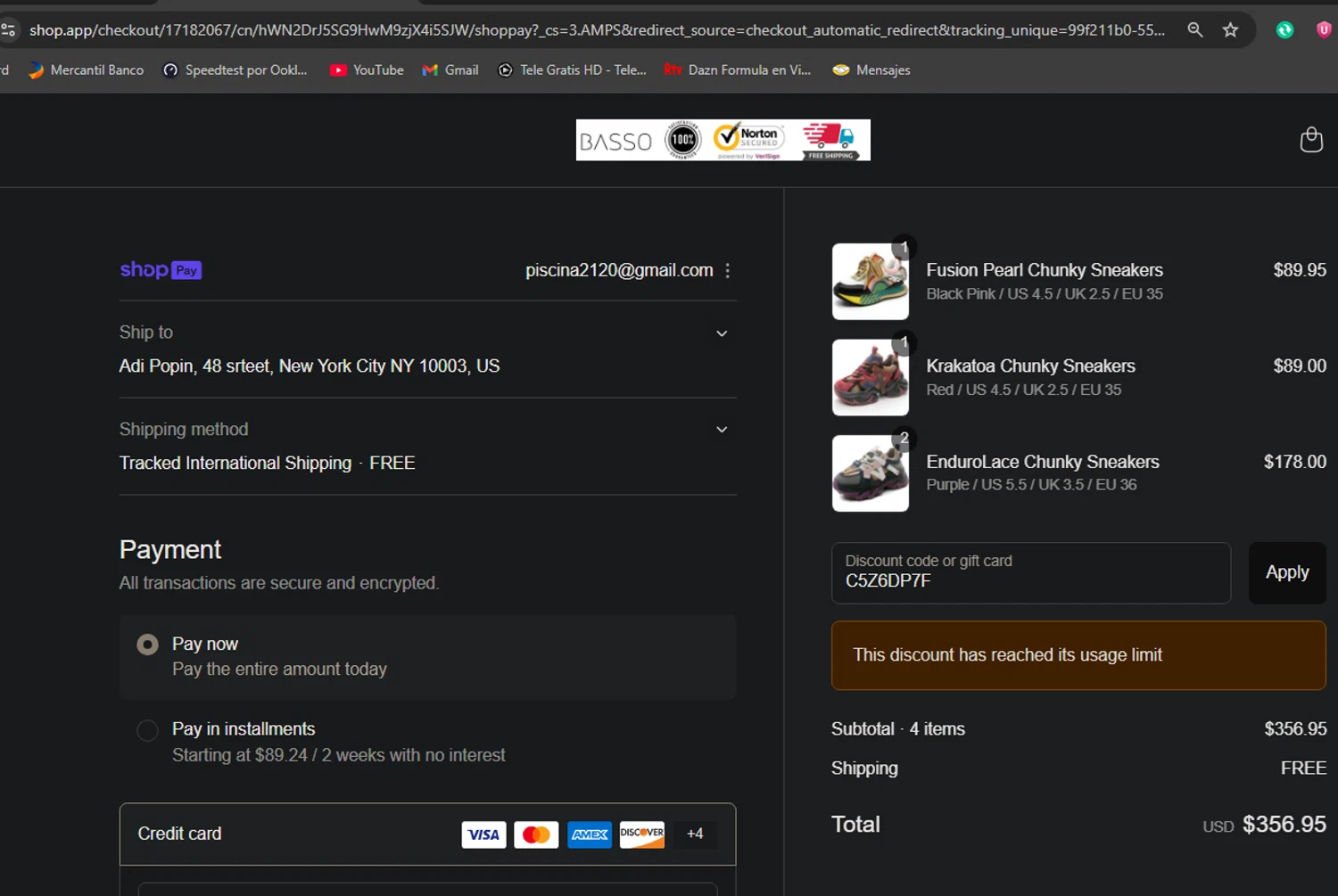This screenshot has width=1338, height=896.
Task: Open the green circular extension icon
Action: [1284, 30]
